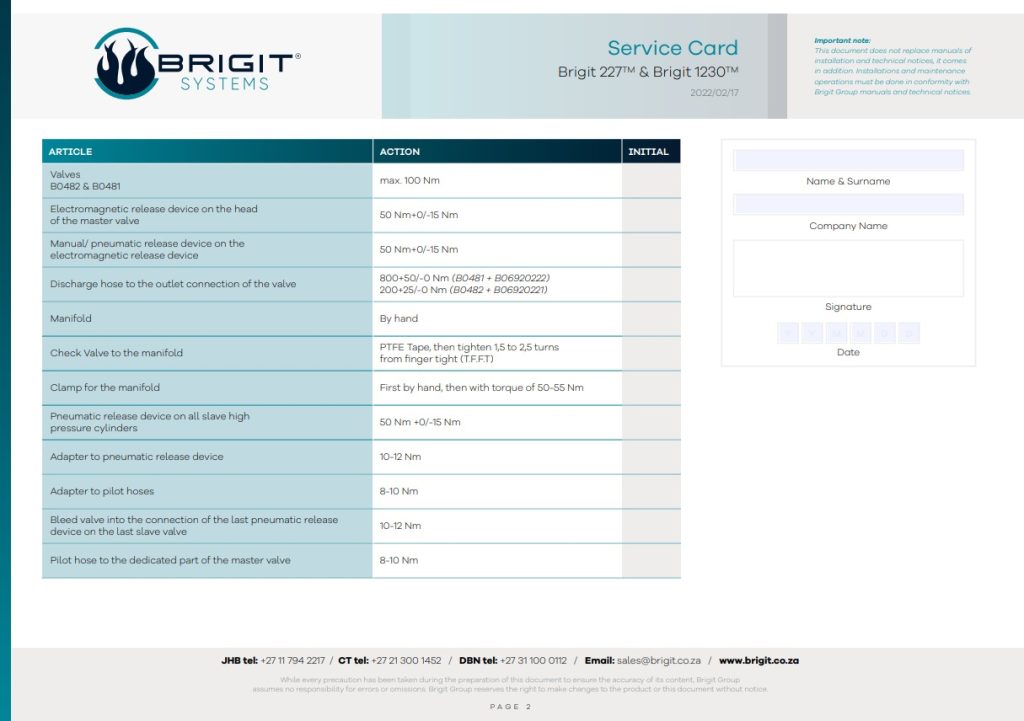The image size is (1024, 721).
Task: Click the JHB telephone number
Action: tap(292, 661)
